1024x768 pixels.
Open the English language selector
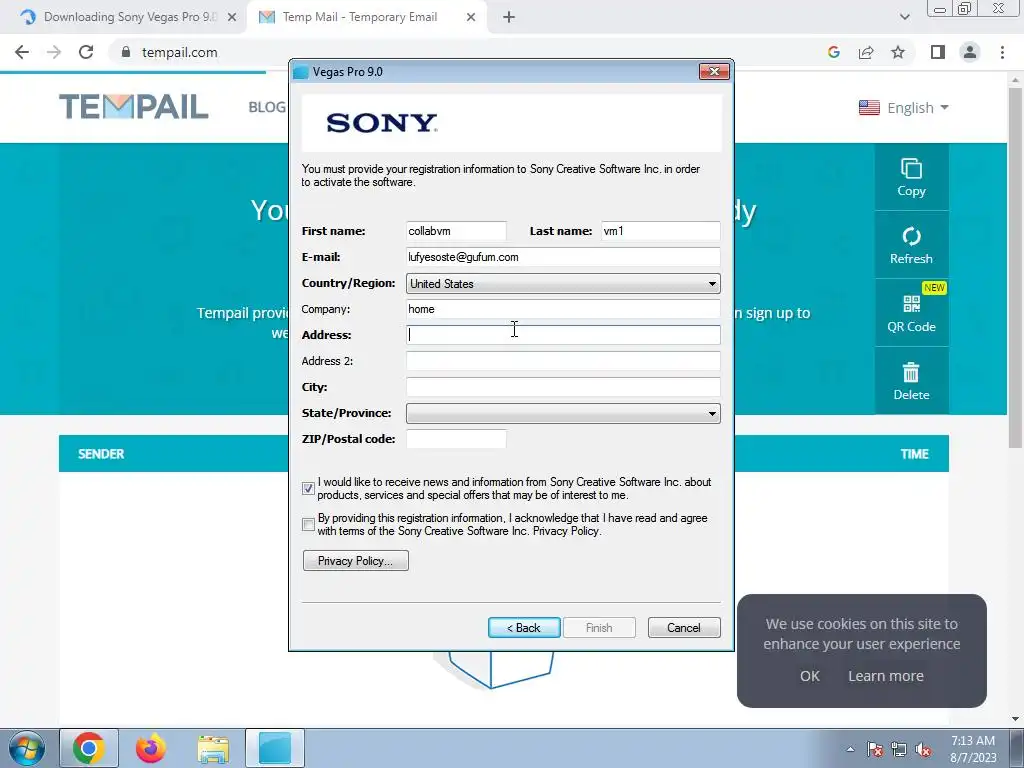904,108
